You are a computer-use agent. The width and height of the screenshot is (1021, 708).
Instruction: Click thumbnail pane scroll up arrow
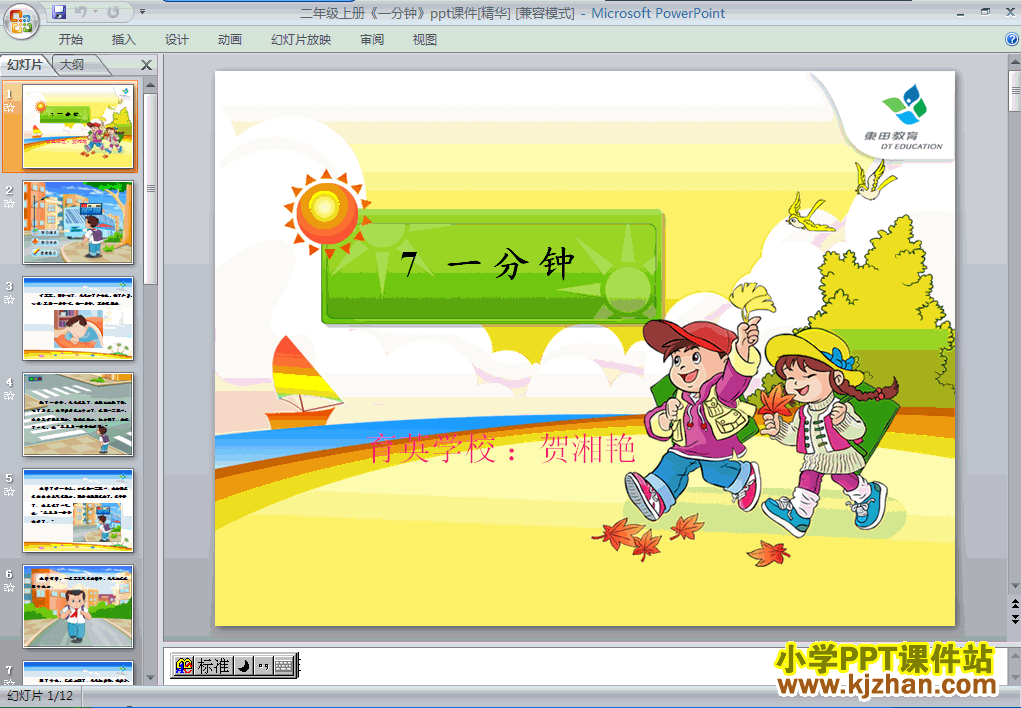[150, 85]
